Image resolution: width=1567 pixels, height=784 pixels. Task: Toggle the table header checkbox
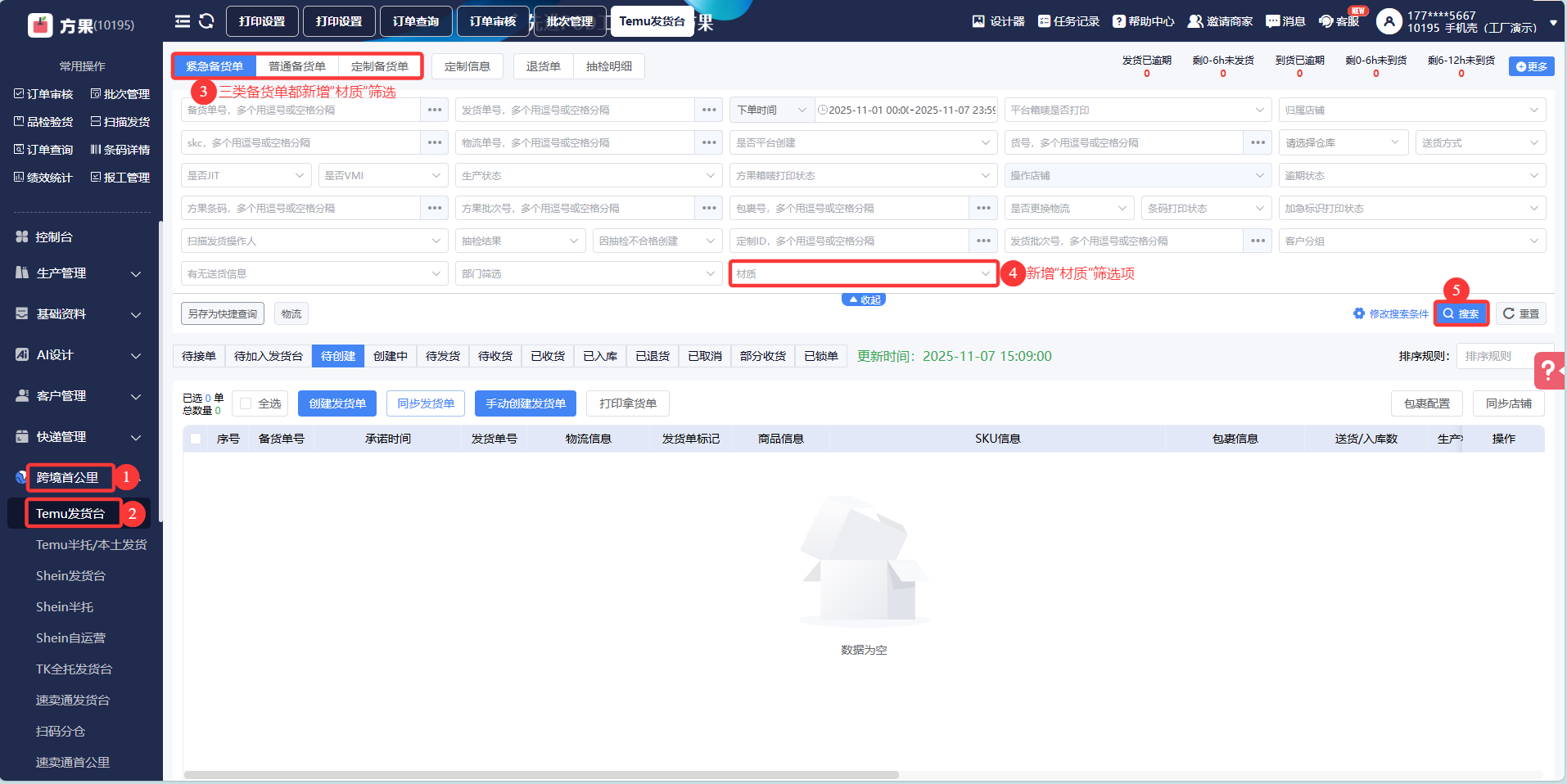tap(196, 439)
